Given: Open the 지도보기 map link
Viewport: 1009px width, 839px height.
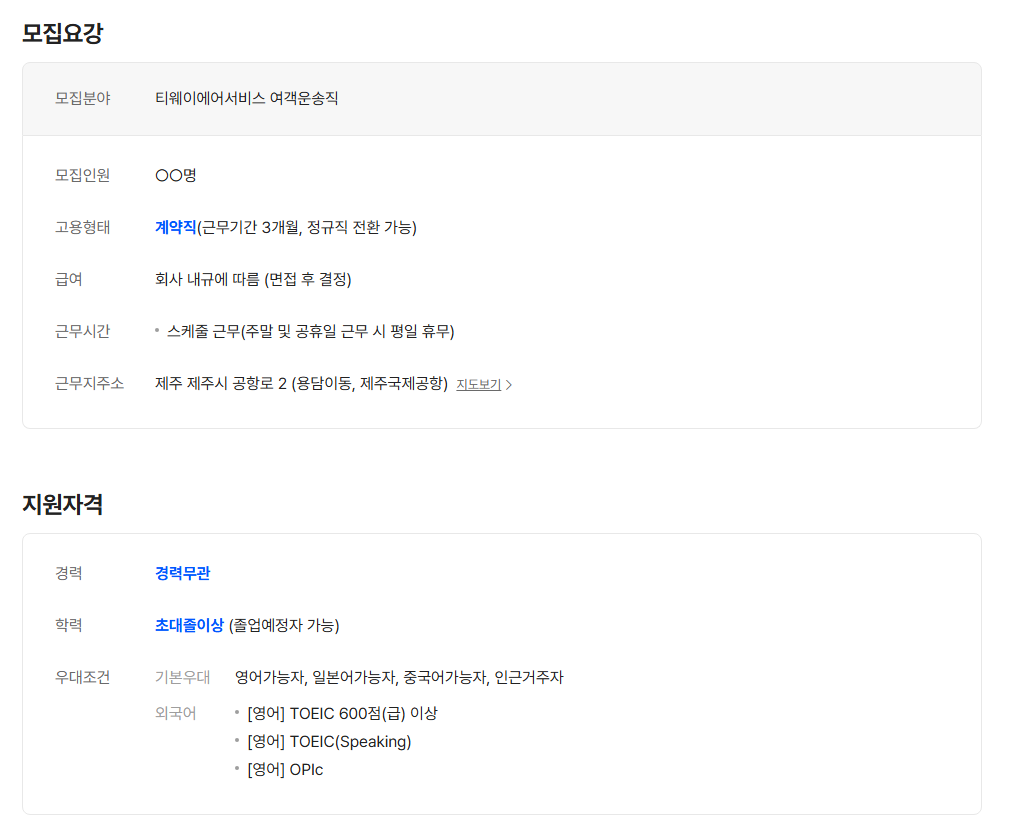Looking at the screenshot, I should pos(478,384).
